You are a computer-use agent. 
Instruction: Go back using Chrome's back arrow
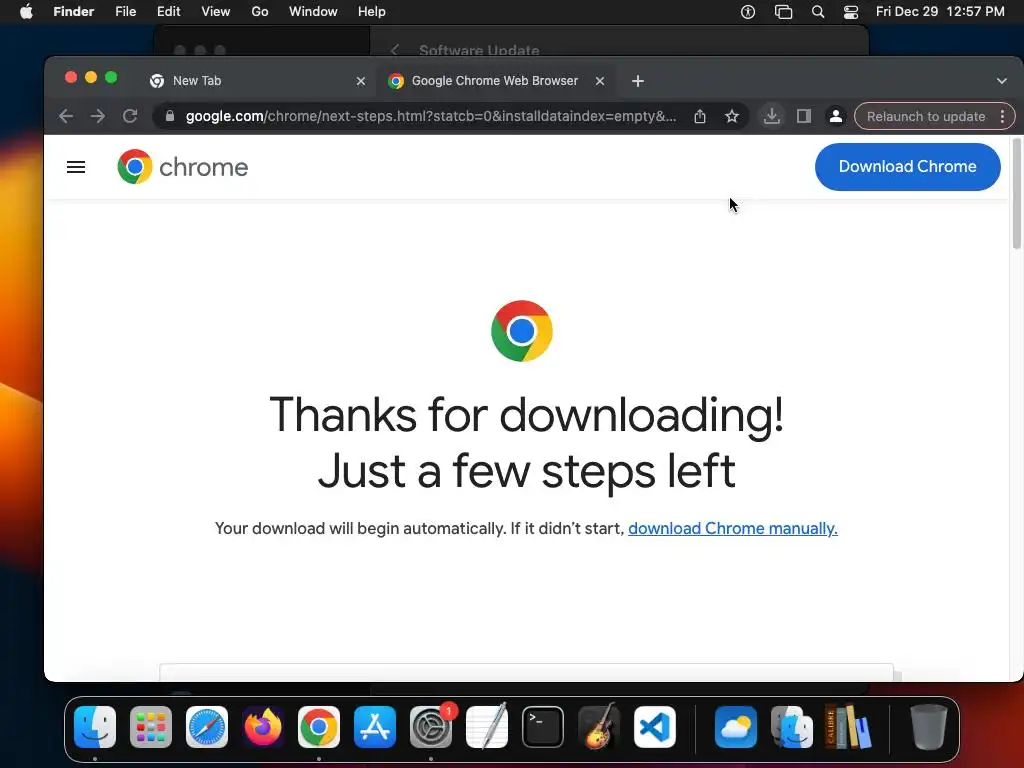(x=65, y=116)
